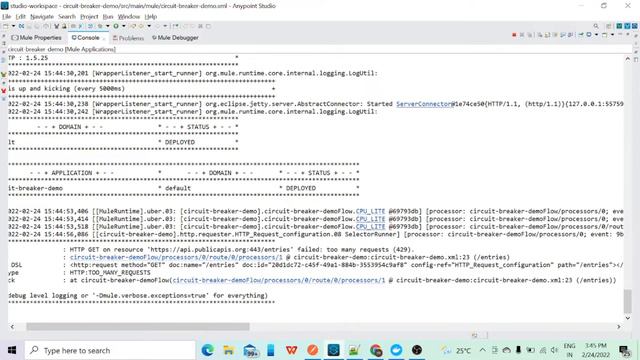Click the horizontal scroll left arrow
This screenshot has height=360, width=640.
click(12, 327)
